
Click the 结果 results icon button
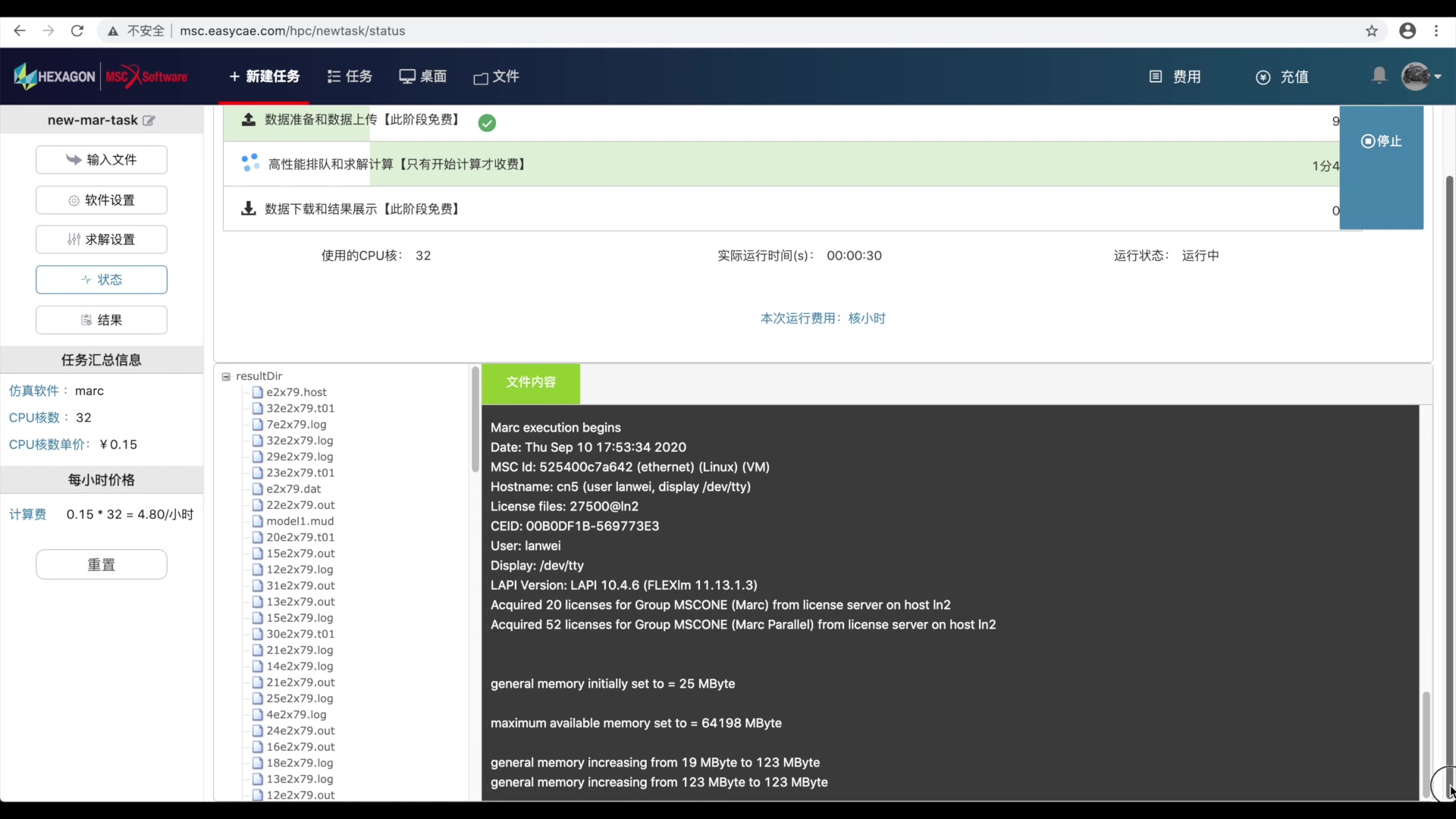tap(100, 319)
